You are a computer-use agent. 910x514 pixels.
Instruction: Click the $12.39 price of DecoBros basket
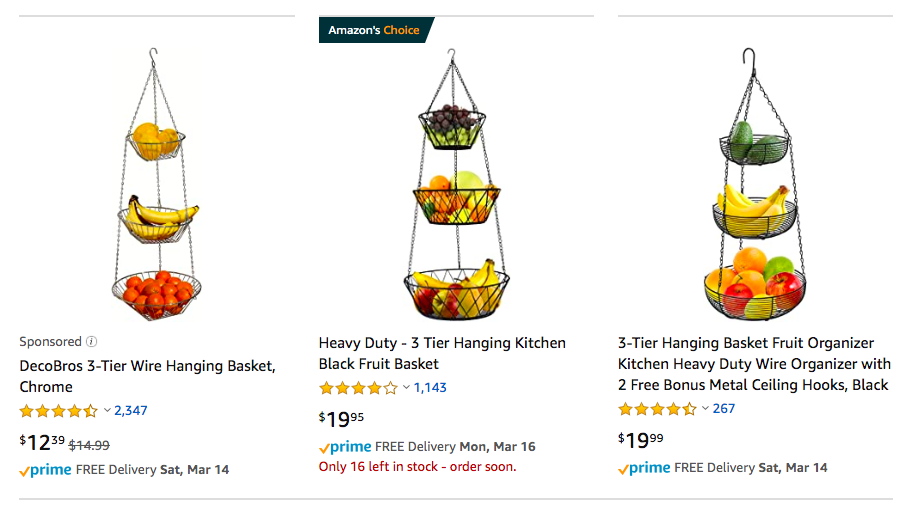(x=42, y=443)
